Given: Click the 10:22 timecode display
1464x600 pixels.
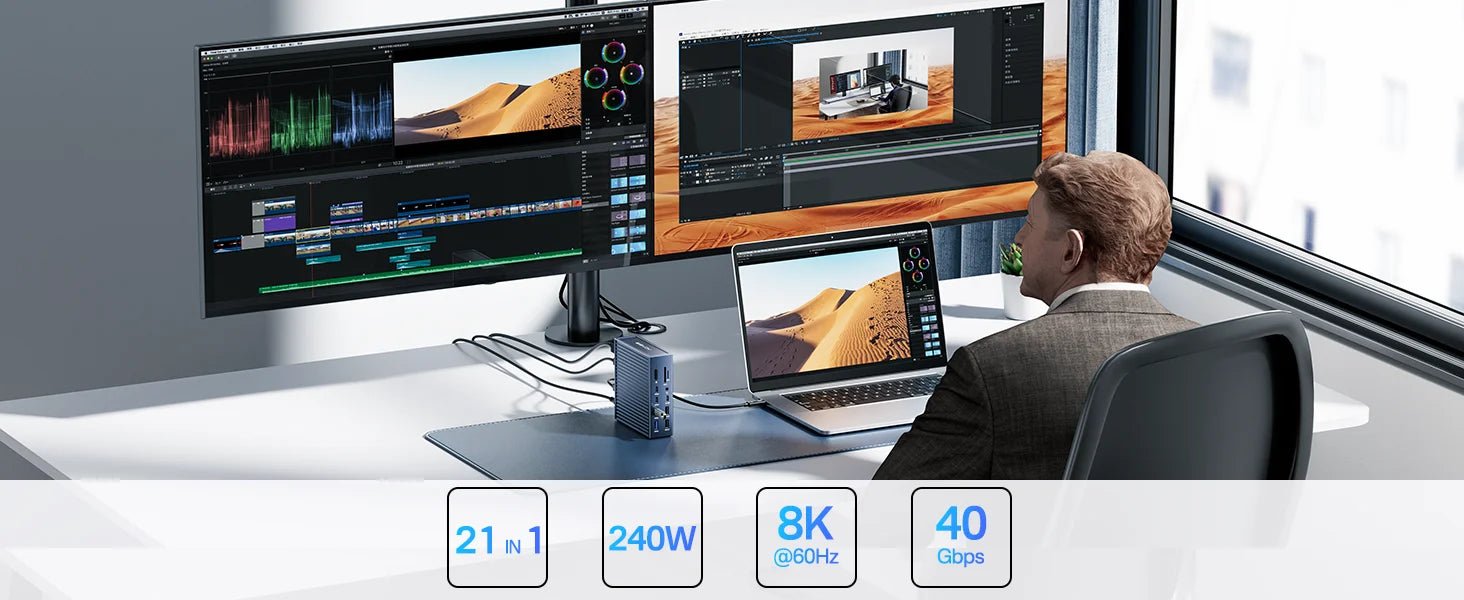Looking at the screenshot, I should tap(397, 161).
